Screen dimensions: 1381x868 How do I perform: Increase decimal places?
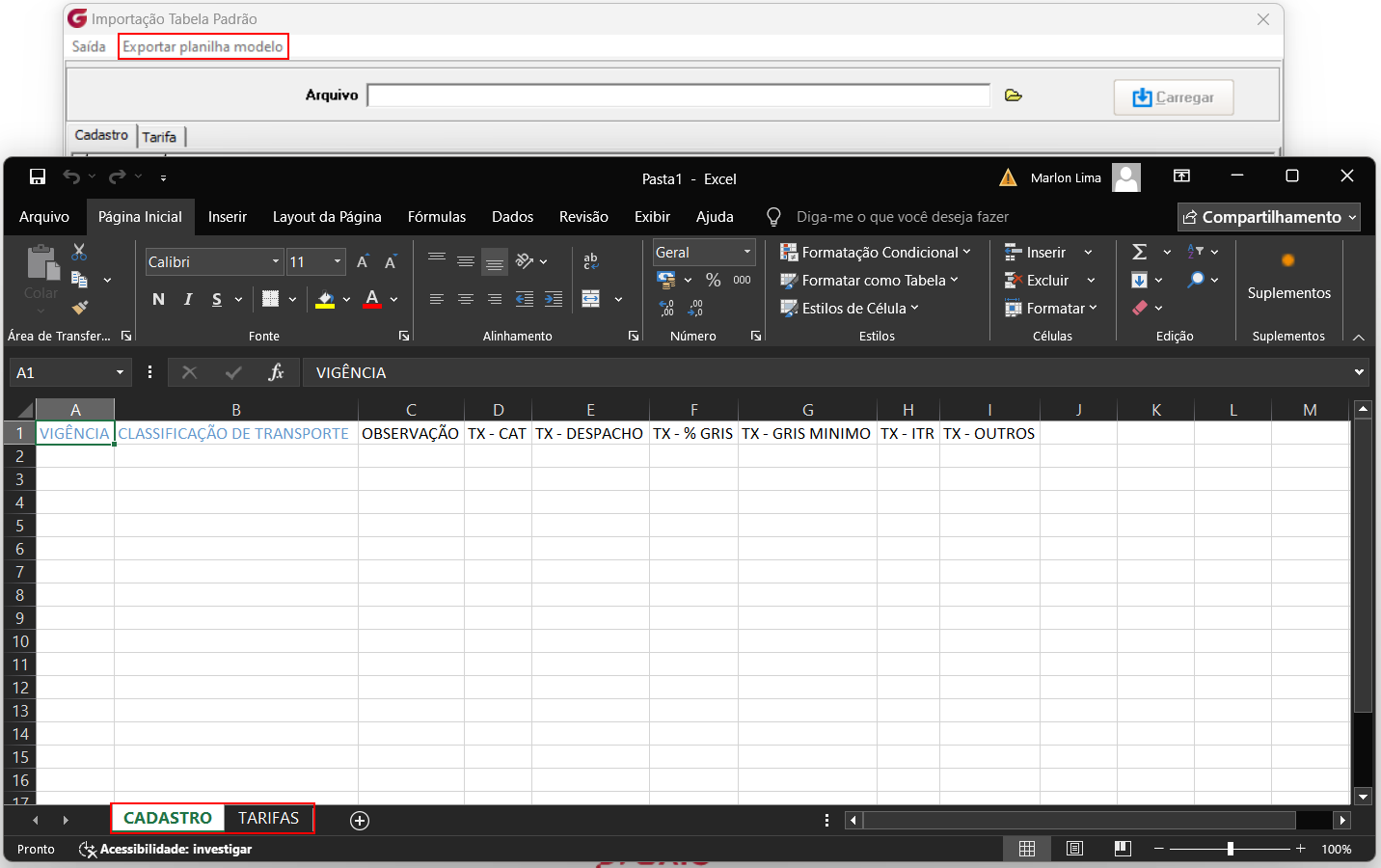(x=666, y=308)
